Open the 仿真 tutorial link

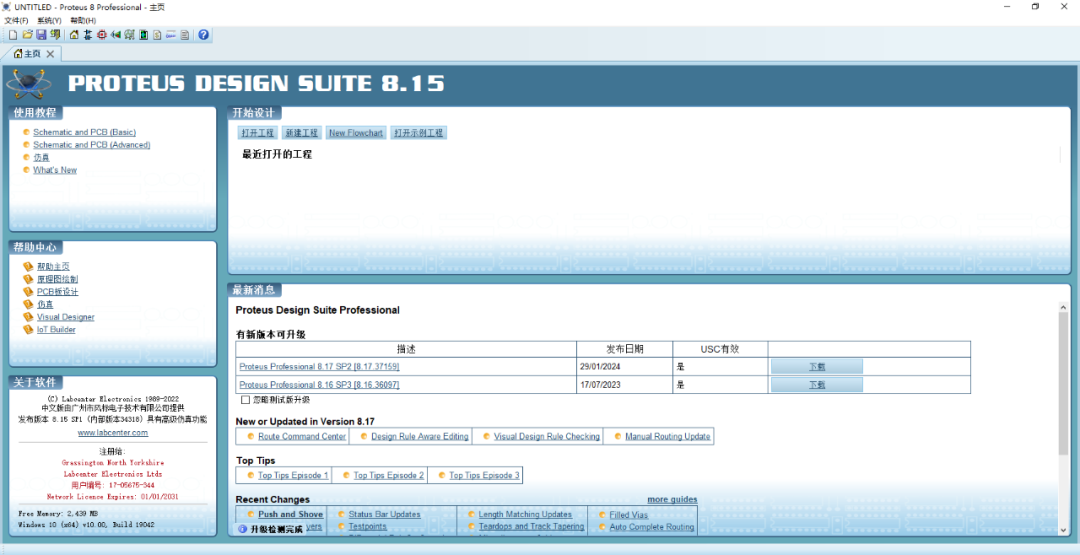click(x=41, y=158)
